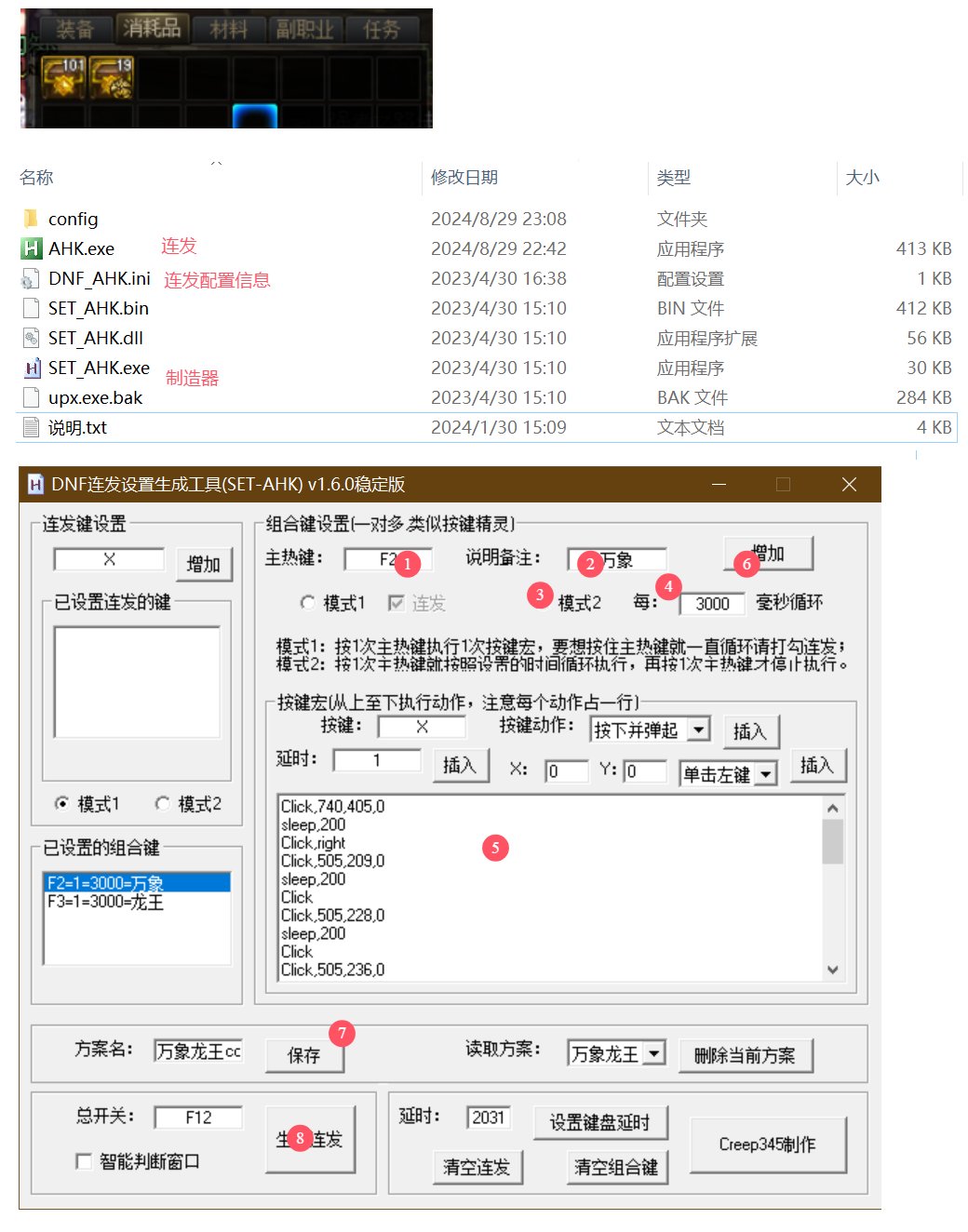
Task: Click 插入 button next to 按键动作
Action: point(750,731)
